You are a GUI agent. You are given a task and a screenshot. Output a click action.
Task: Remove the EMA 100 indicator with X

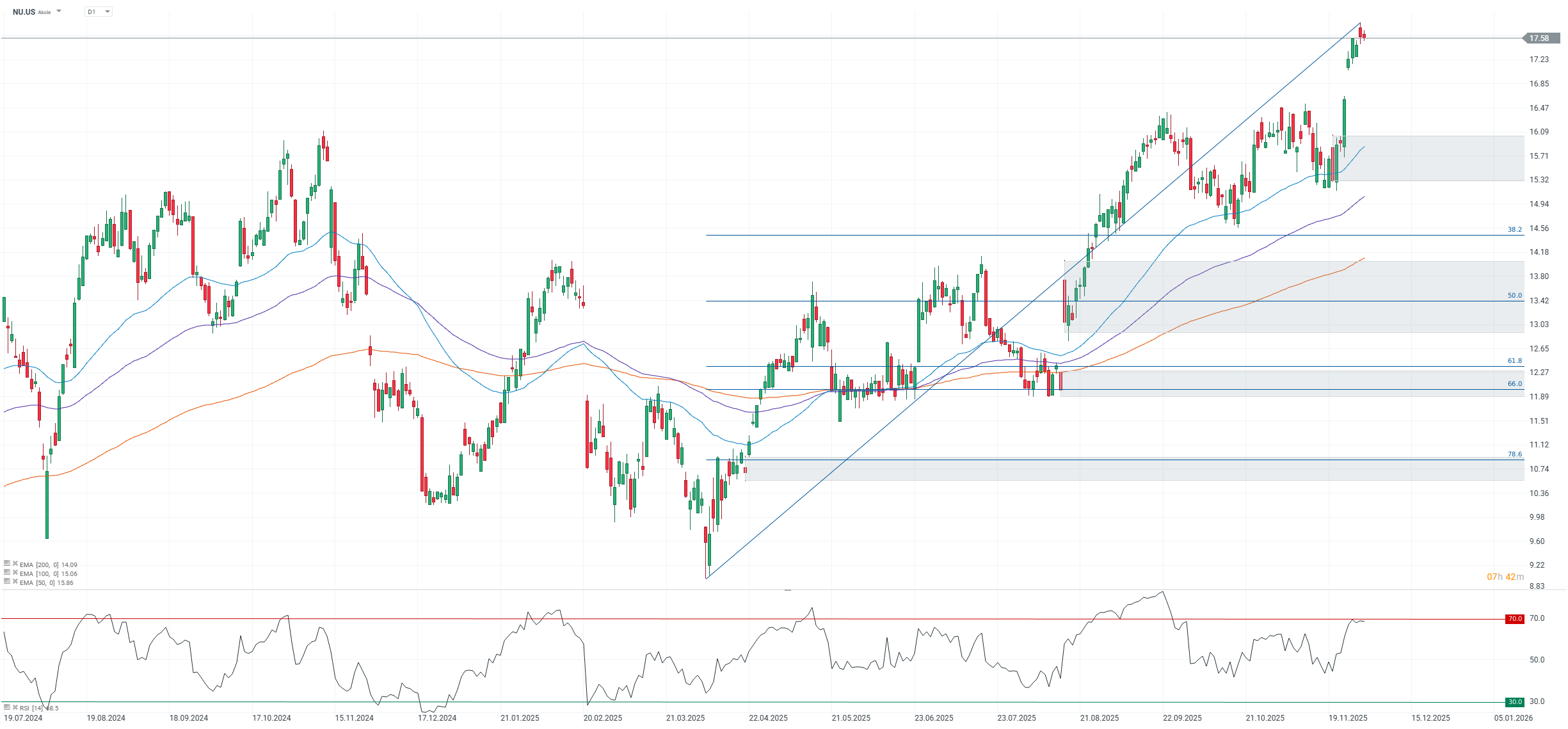[15, 573]
